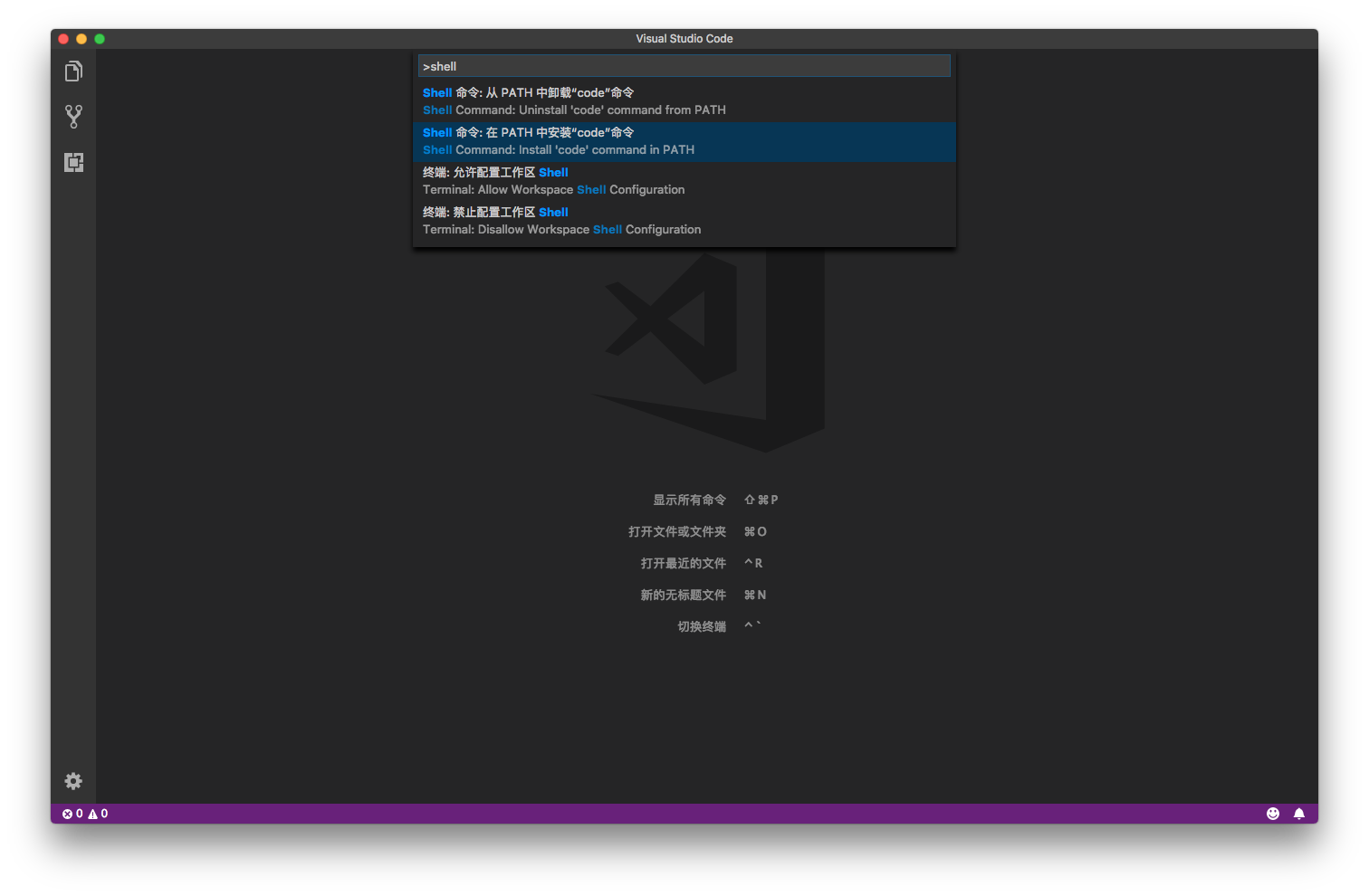The width and height of the screenshot is (1369, 896).
Task: Open the Source Control view
Action: 73,117
